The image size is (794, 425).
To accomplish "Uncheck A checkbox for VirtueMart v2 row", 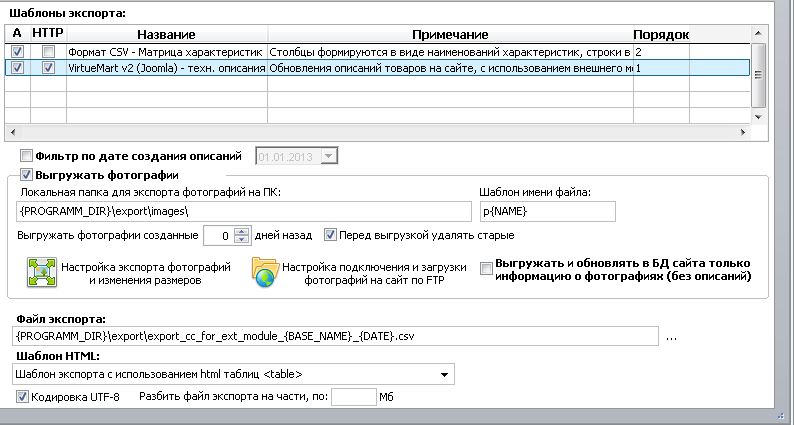I will 18,68.
